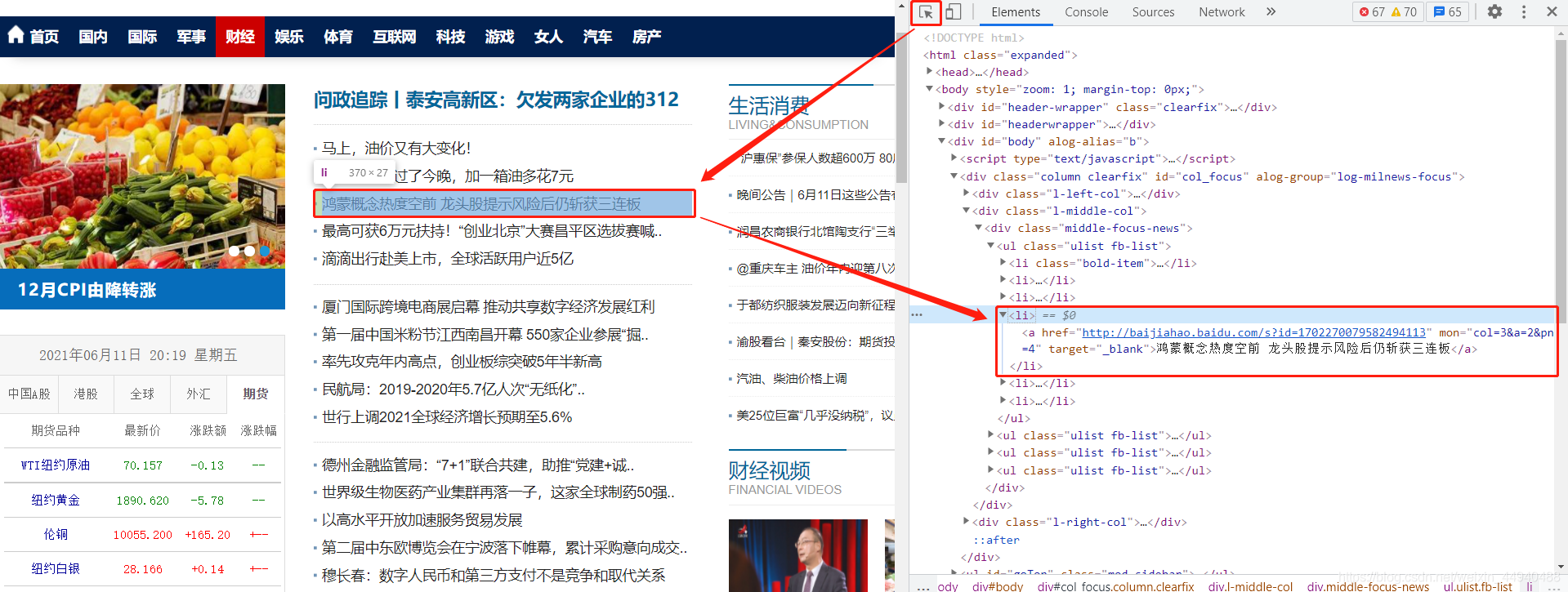The image size is (1568, 592).
Task: Open article 以高水平开放加速服务贸易发展
Action: coord(422,520)
